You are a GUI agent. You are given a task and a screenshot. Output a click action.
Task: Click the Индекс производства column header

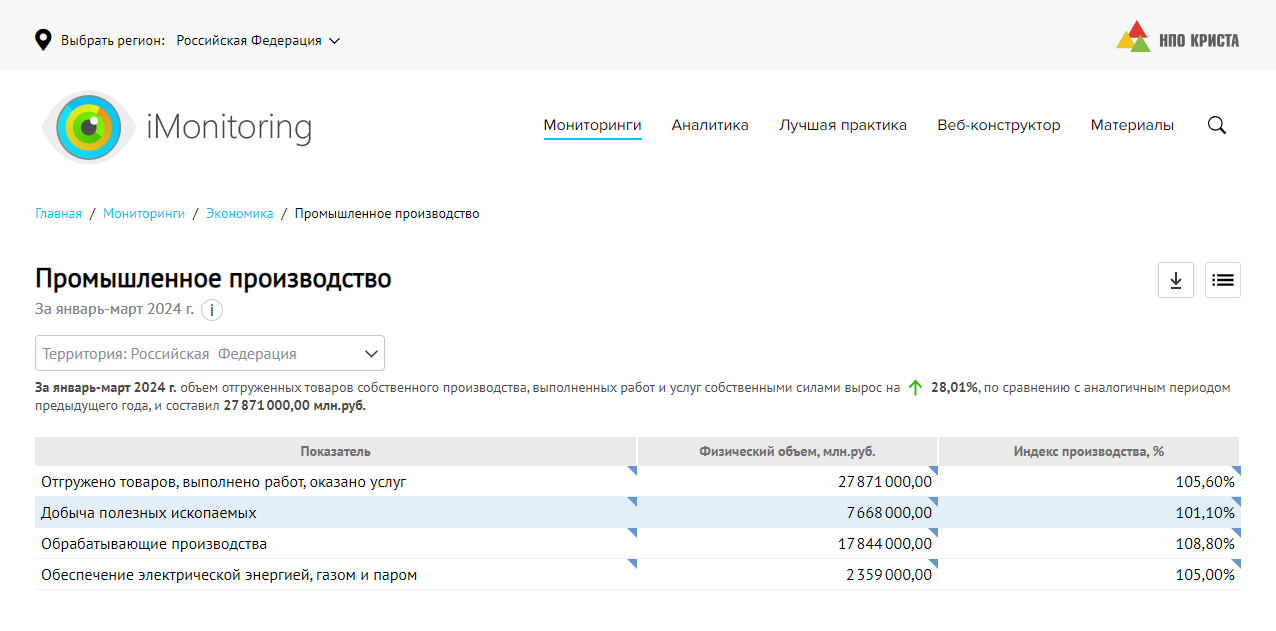pyautogui.click(x=1088, y=452)
